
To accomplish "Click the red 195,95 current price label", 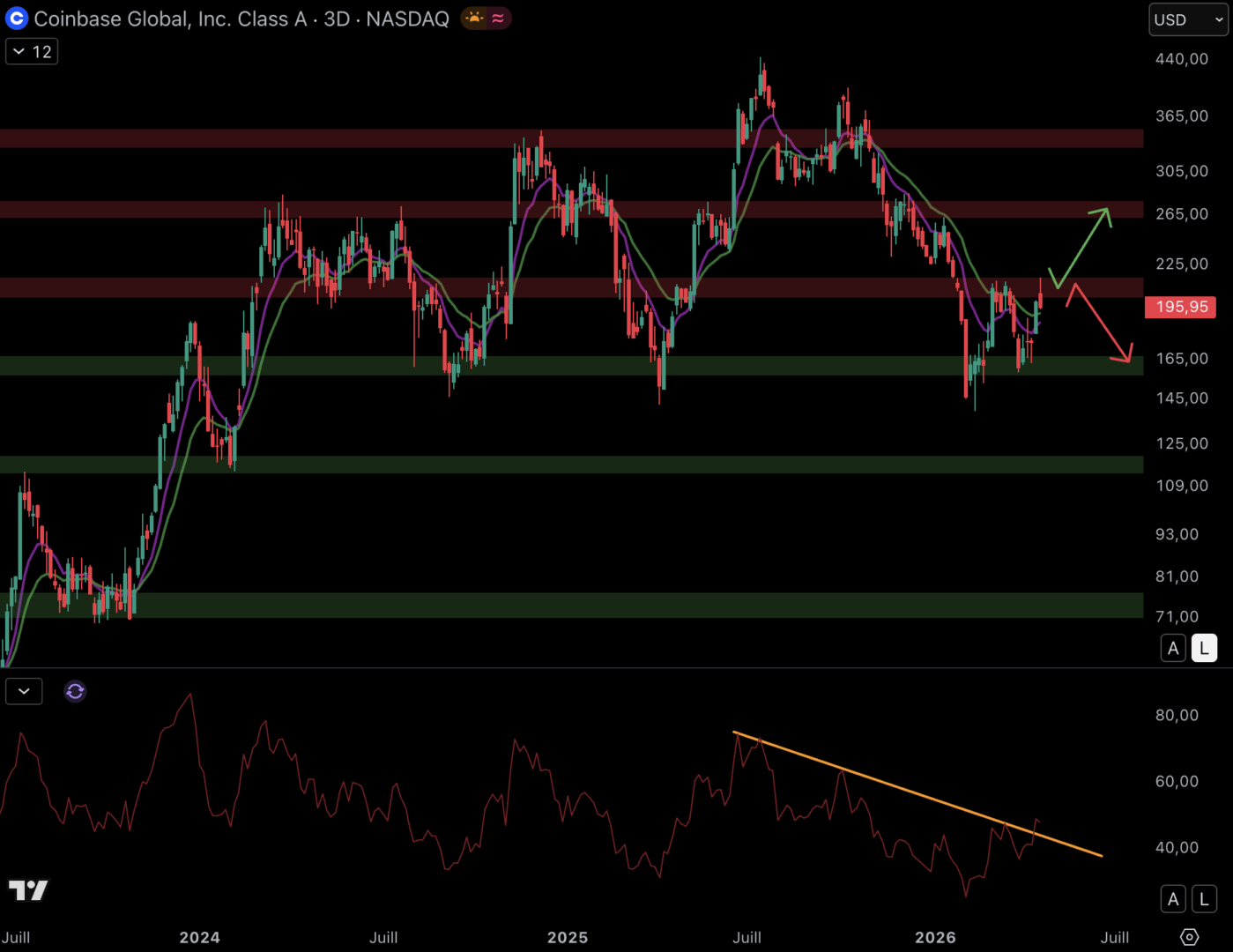I will coord(1181,307).
